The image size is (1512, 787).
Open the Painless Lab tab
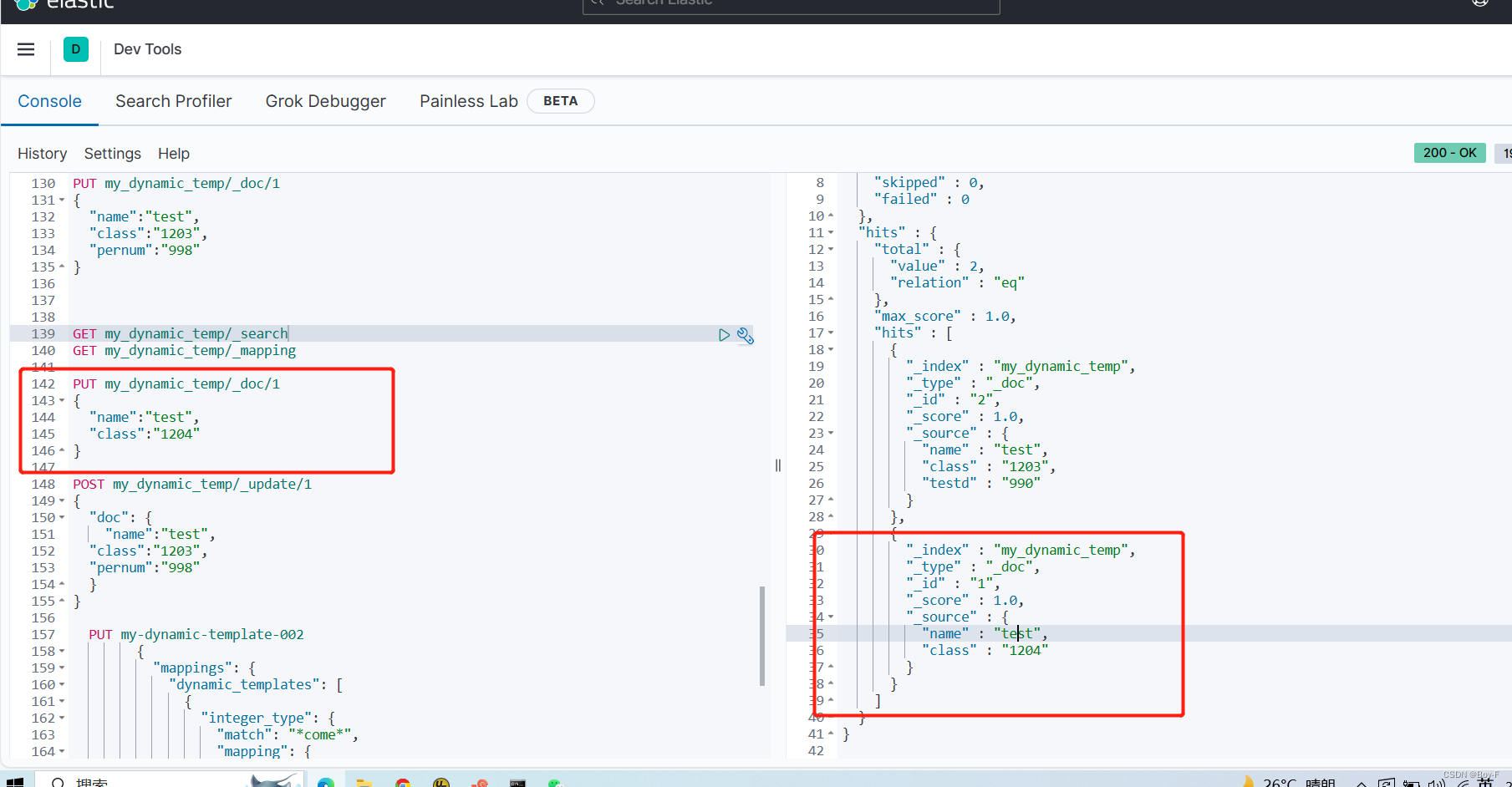pos(468,101)
